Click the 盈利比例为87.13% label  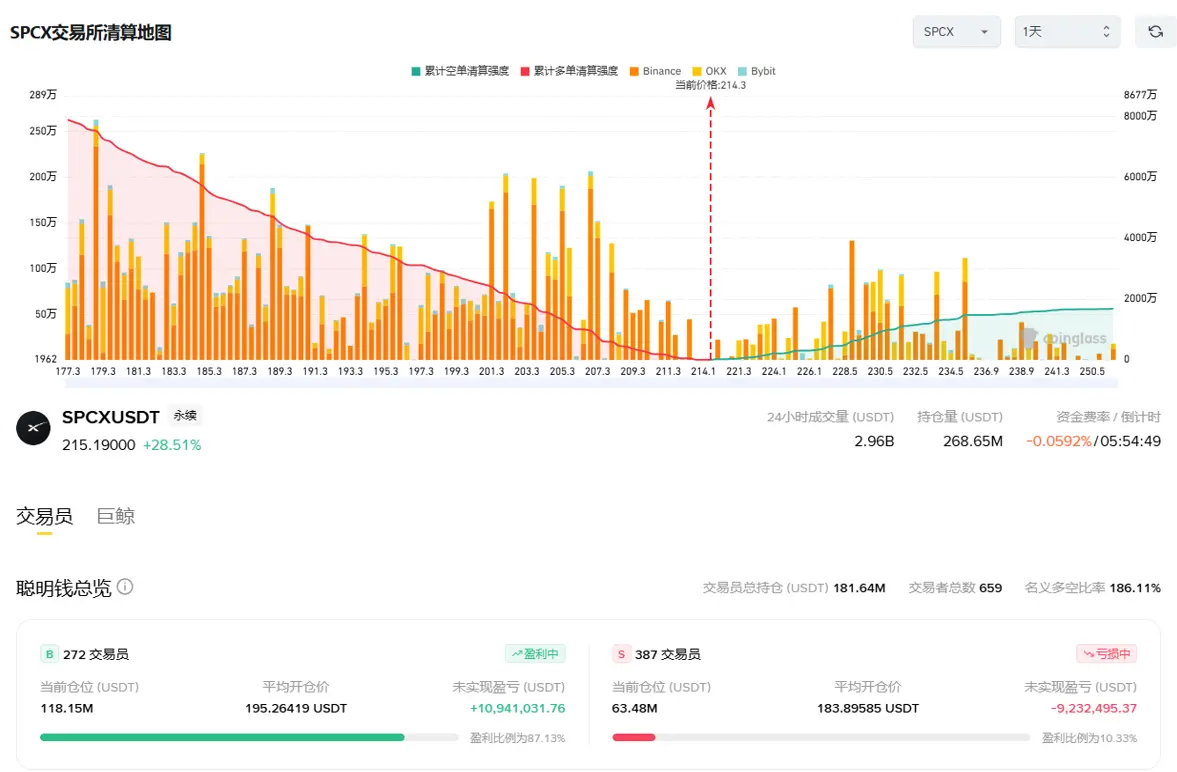coord(517,738)
